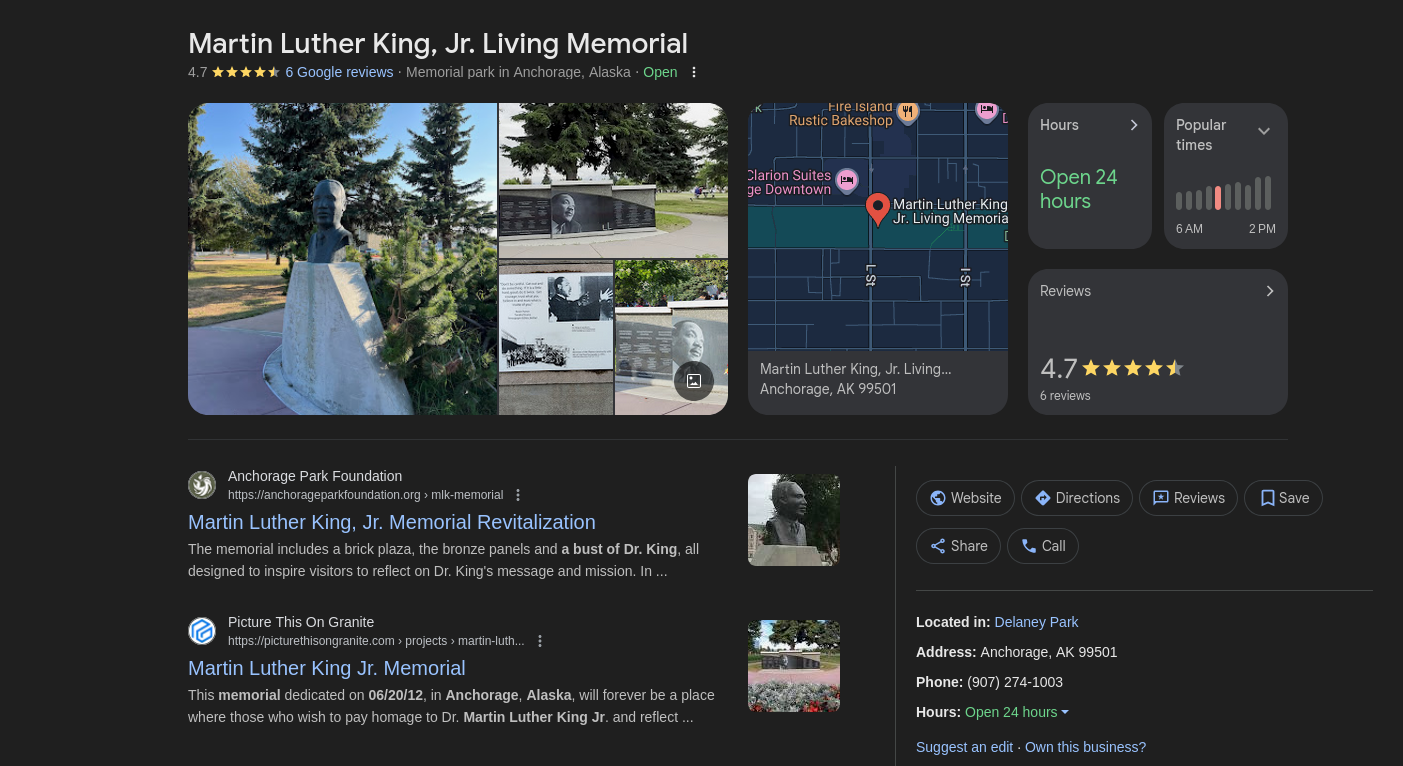This screenshot has height=766, width=1403.
Task: Click the Directions button
Action: [1077, 498]
